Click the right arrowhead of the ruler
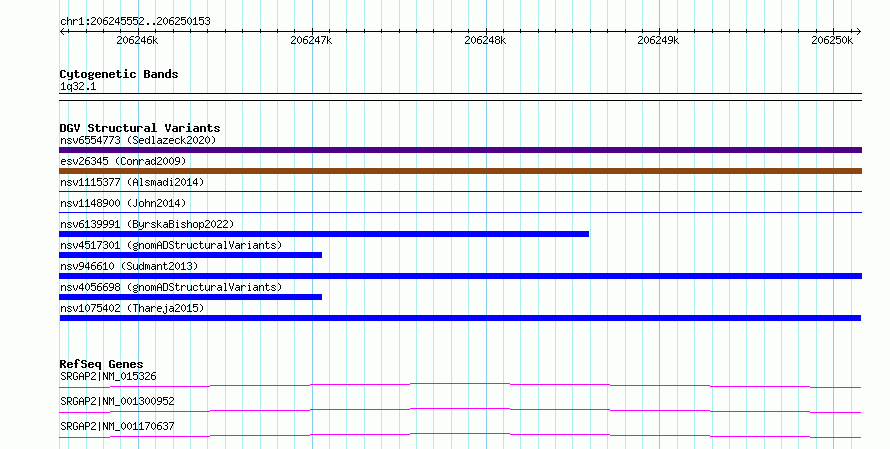The width and height of the screenshot is (890, 449). [859, 32]
